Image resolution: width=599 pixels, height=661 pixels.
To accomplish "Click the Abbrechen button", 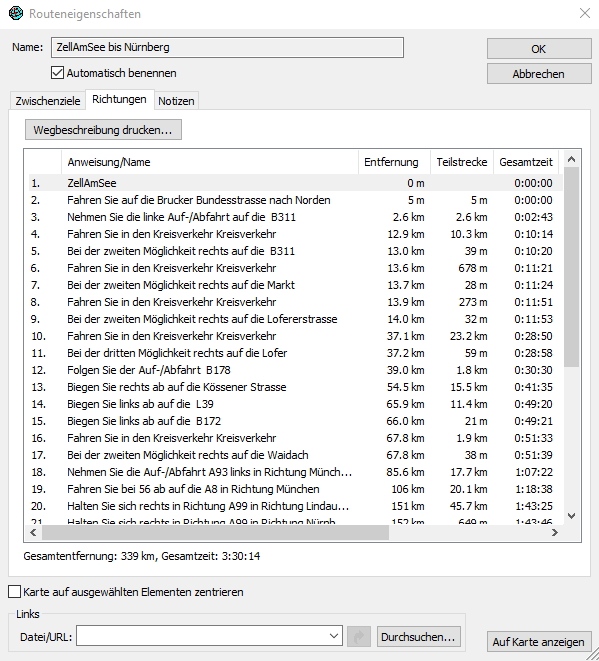I will click(539, 74).
